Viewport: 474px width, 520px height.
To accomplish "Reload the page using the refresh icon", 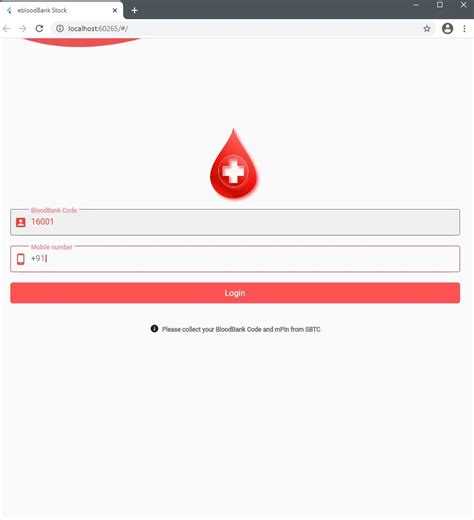I will click(x=39, y=29).
